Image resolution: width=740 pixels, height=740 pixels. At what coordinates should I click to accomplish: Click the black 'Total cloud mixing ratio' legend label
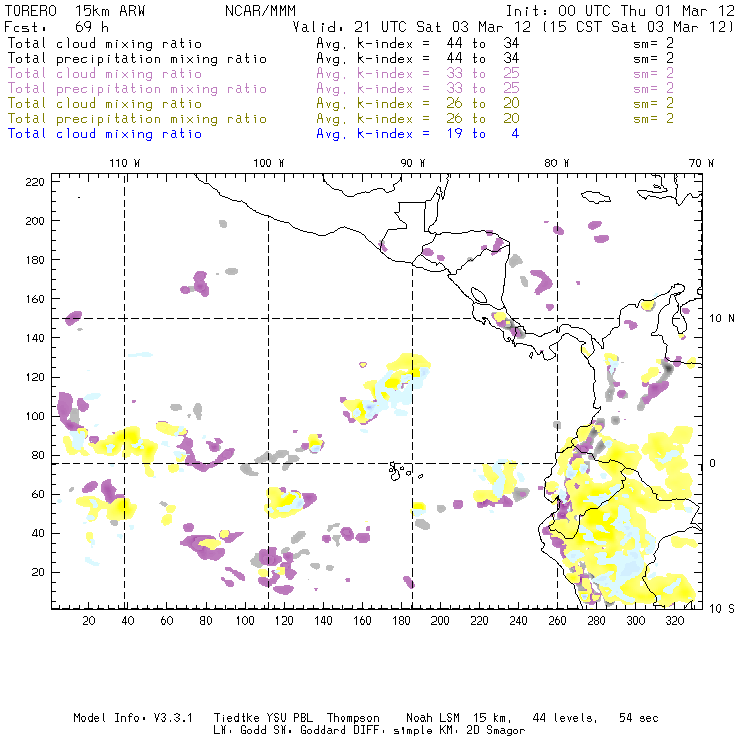point(105,43)
